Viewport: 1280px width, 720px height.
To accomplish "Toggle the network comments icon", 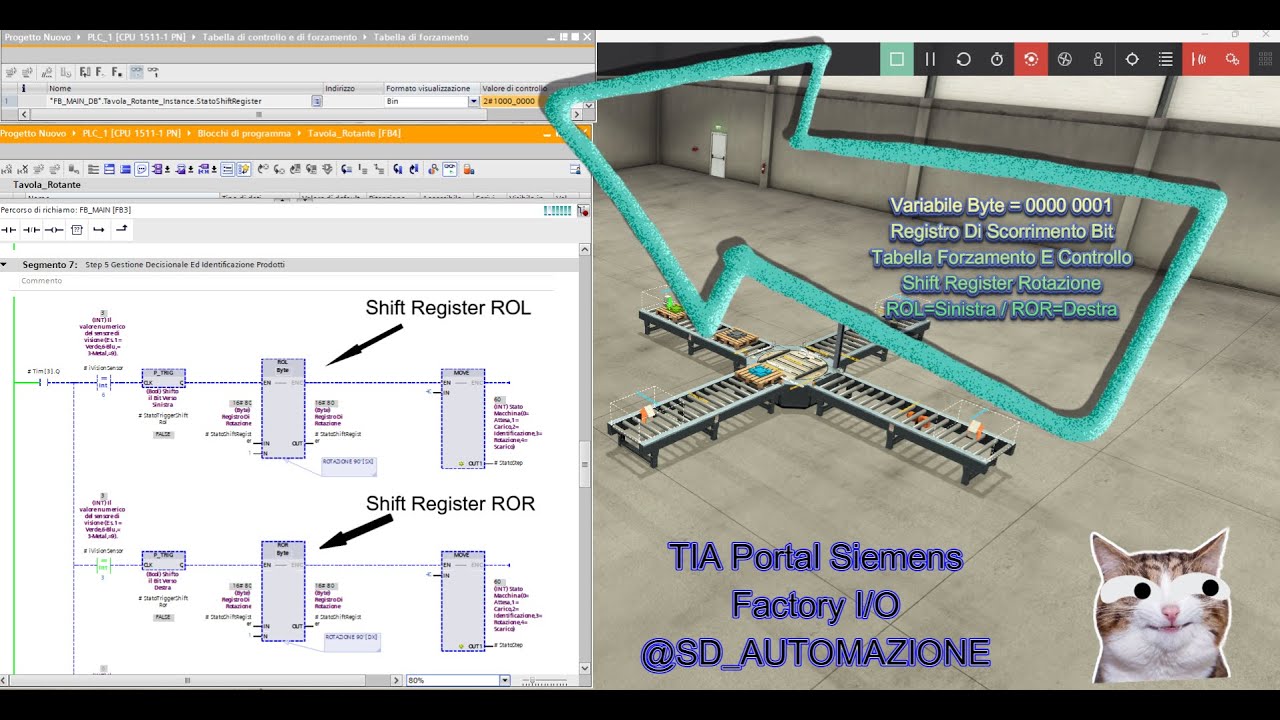I will pyautogui.click(x=228, y=169).
